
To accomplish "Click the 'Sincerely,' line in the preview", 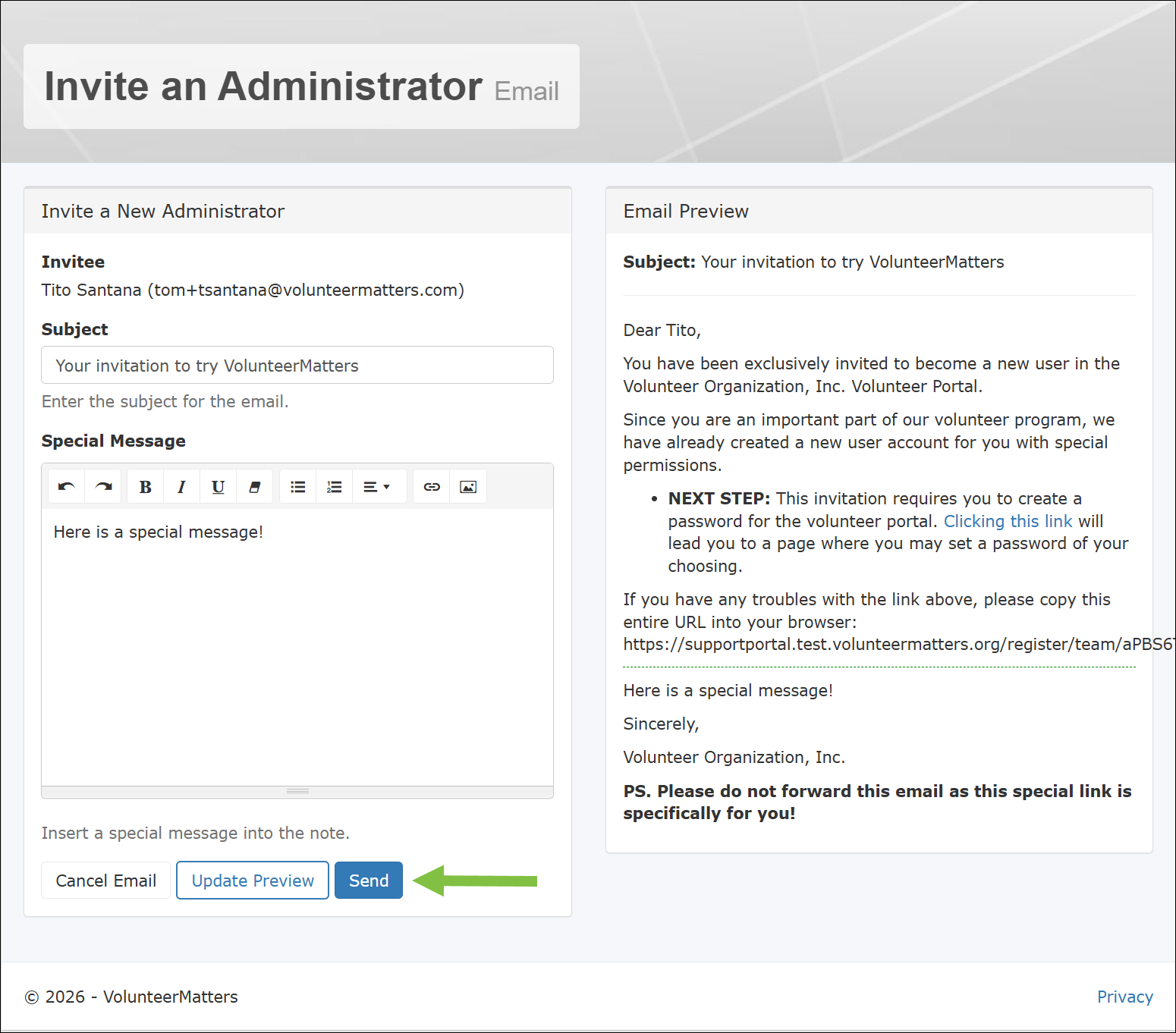I will click(x=662, y=724).
